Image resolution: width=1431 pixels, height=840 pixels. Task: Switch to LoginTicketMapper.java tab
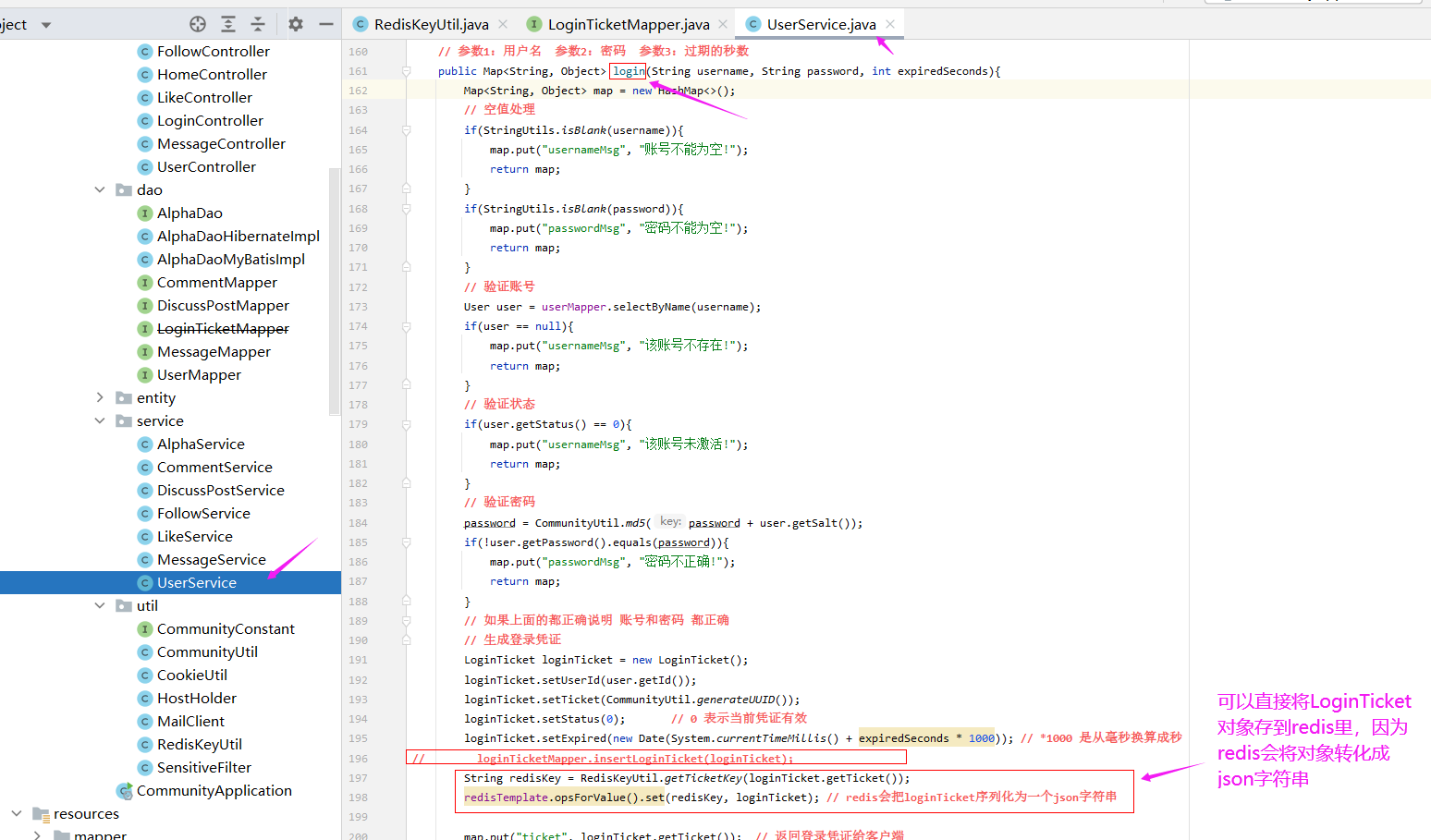tap(629, 24)
